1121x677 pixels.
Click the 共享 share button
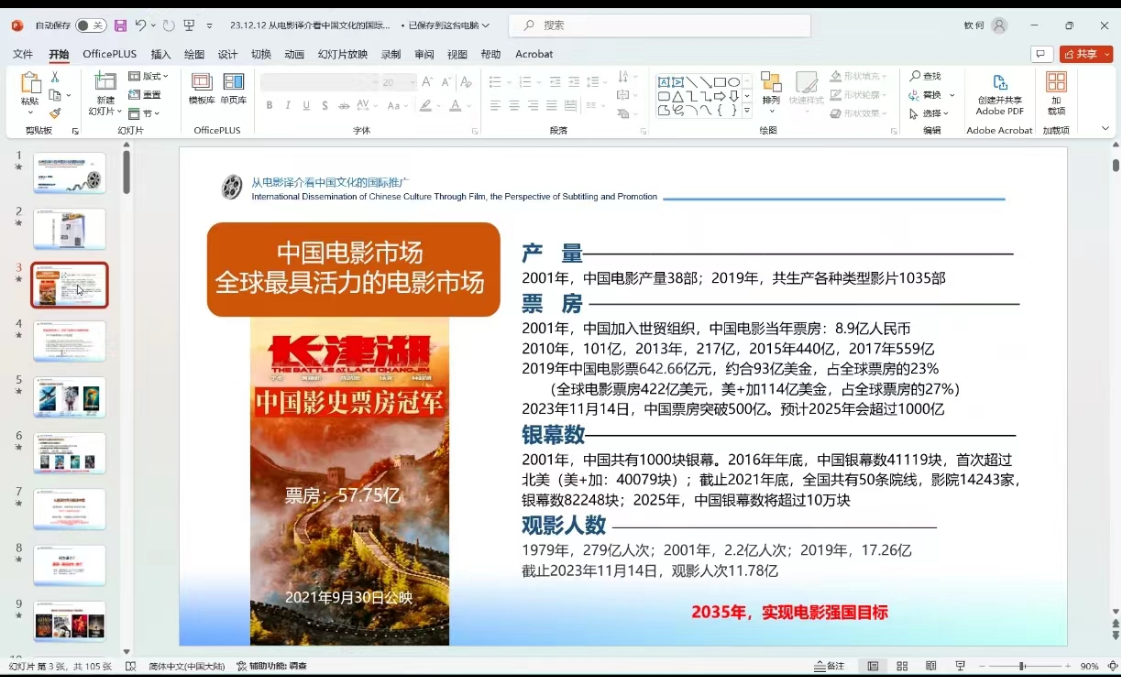1086,54
